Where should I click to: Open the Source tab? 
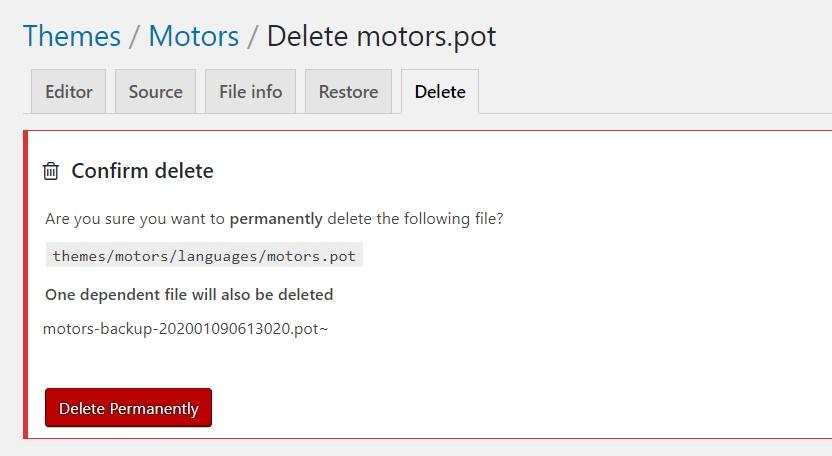click(155, 92)
